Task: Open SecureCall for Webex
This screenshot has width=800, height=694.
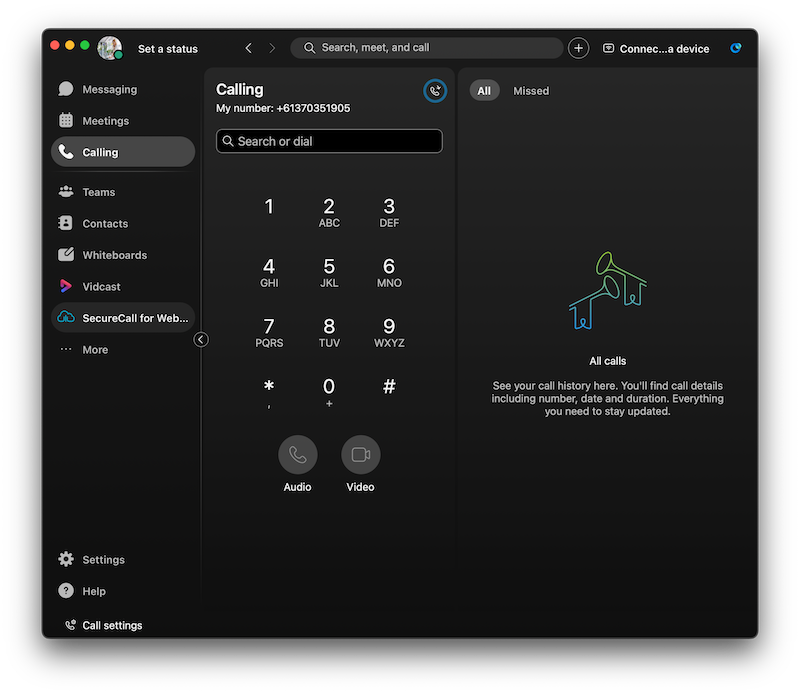Action: point(122,318)
